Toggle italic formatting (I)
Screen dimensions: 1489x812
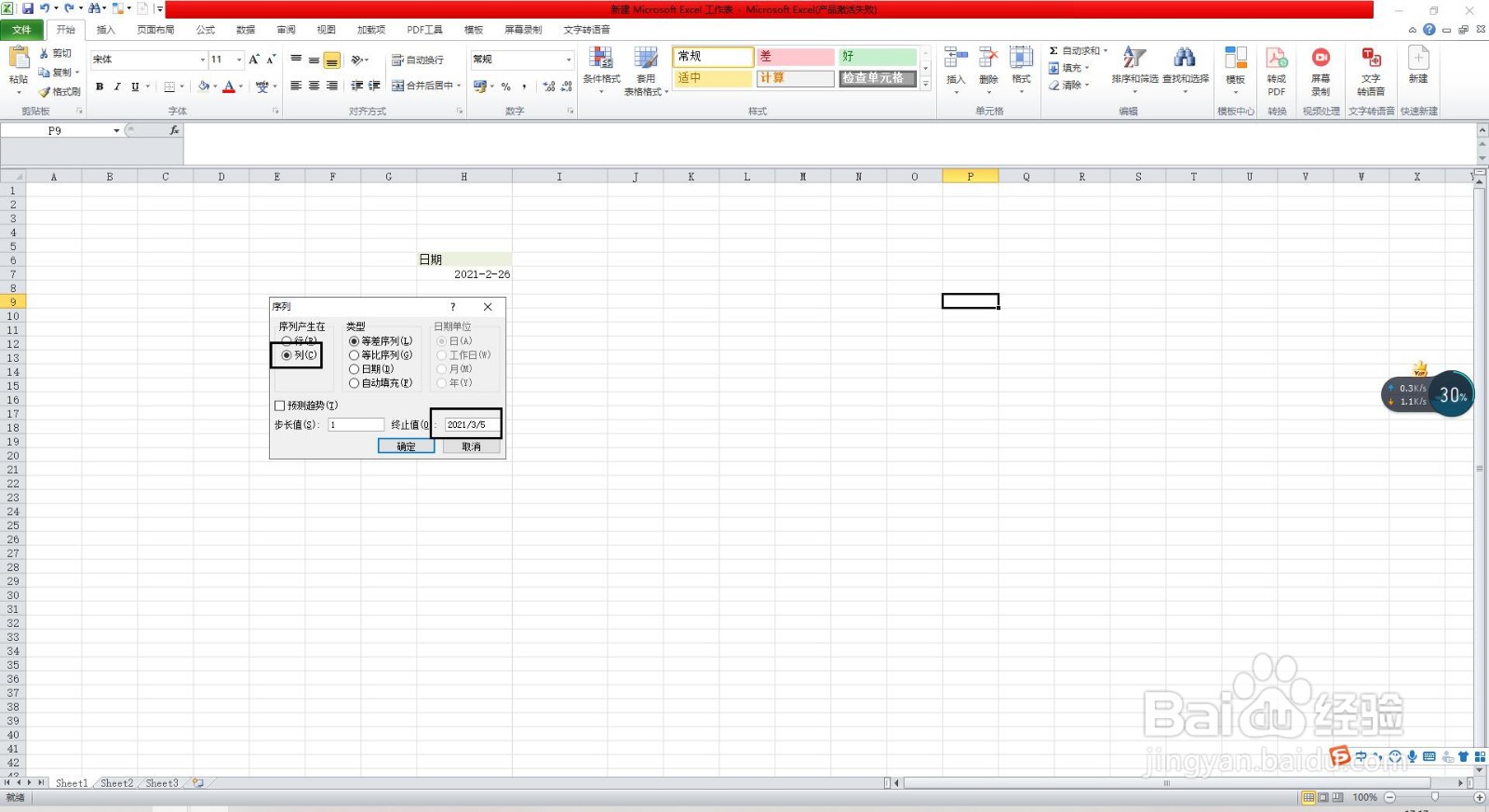(117, 87)
